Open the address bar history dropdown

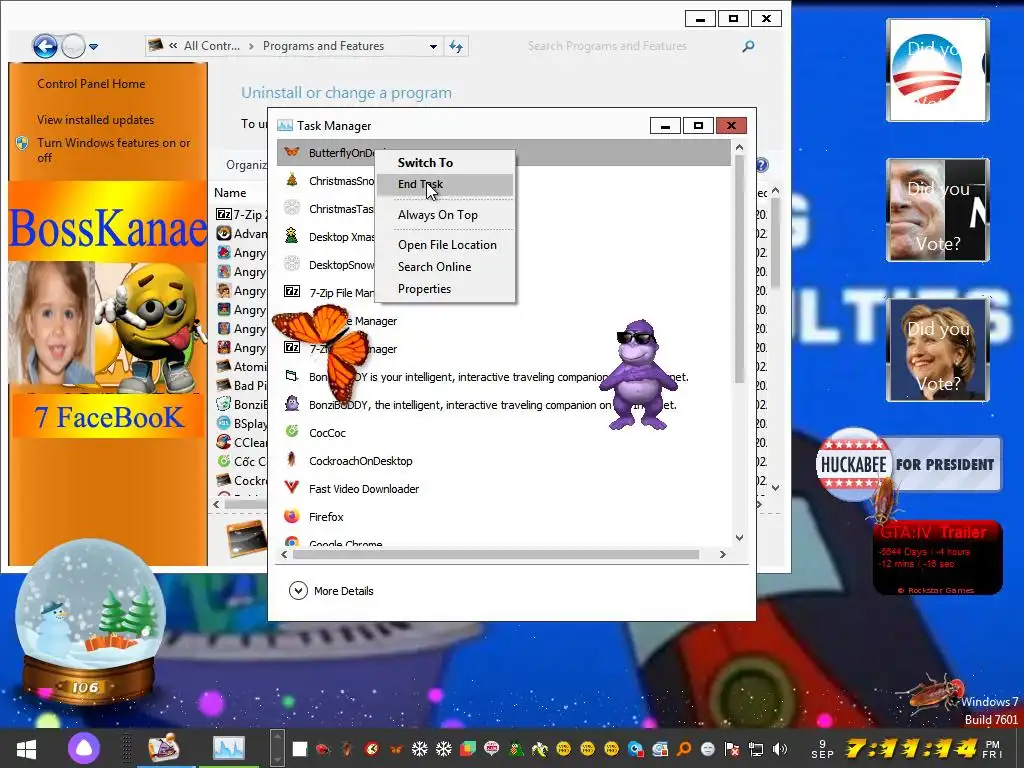click(x=433, y=46)
